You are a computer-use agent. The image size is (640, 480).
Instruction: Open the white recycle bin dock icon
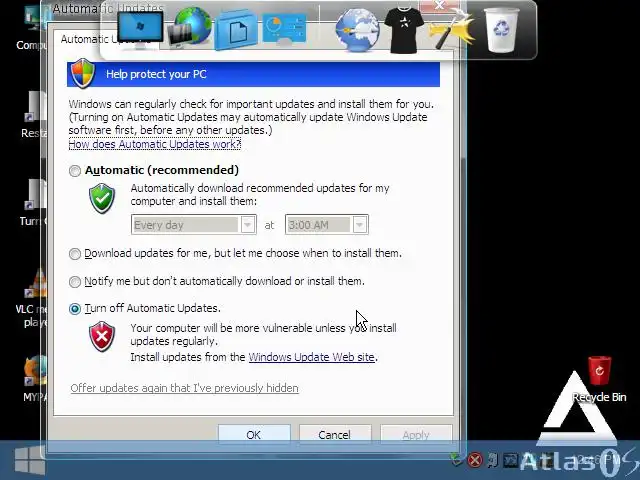pos(501,30)
